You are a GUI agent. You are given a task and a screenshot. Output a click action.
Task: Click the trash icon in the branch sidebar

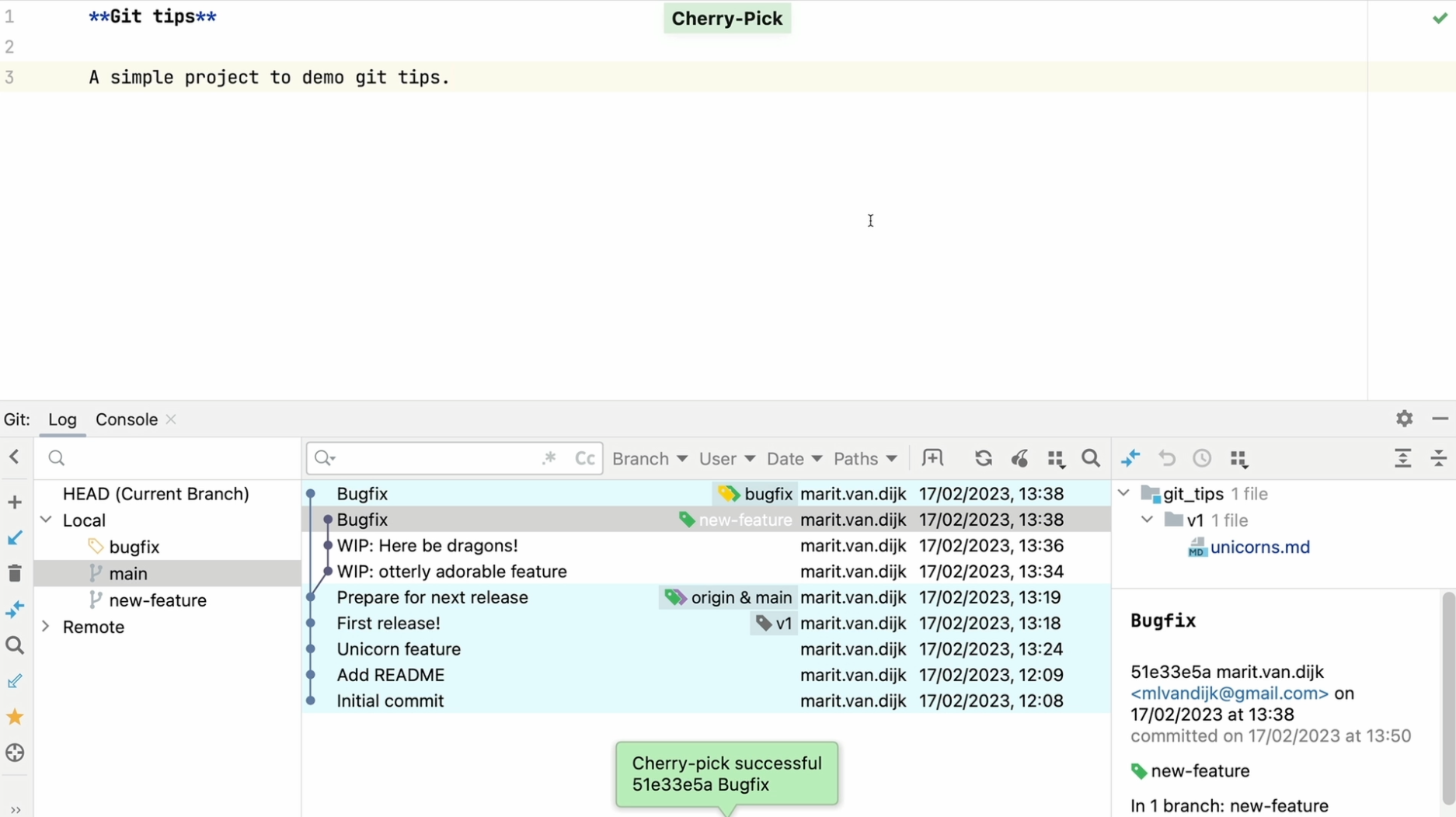(x=14, y=572)
